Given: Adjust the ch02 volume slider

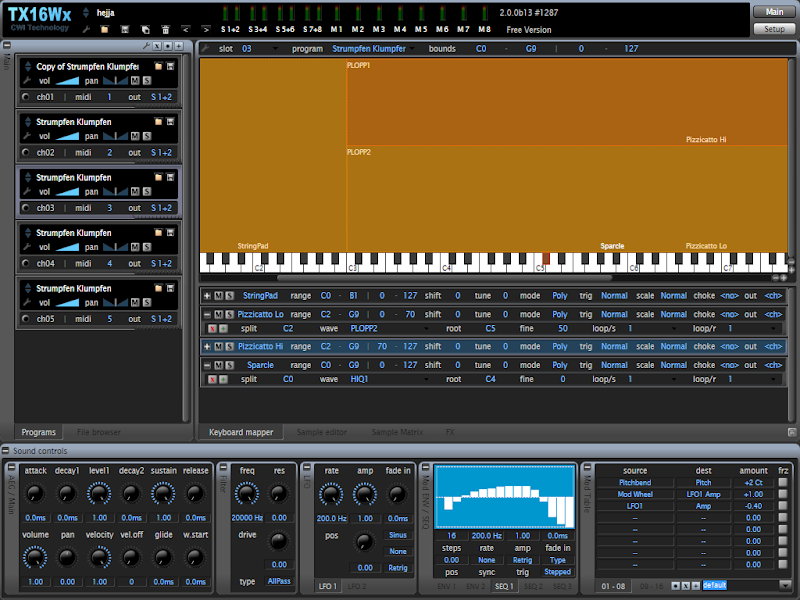Looking at the screenshot, I should pos(68,136).
